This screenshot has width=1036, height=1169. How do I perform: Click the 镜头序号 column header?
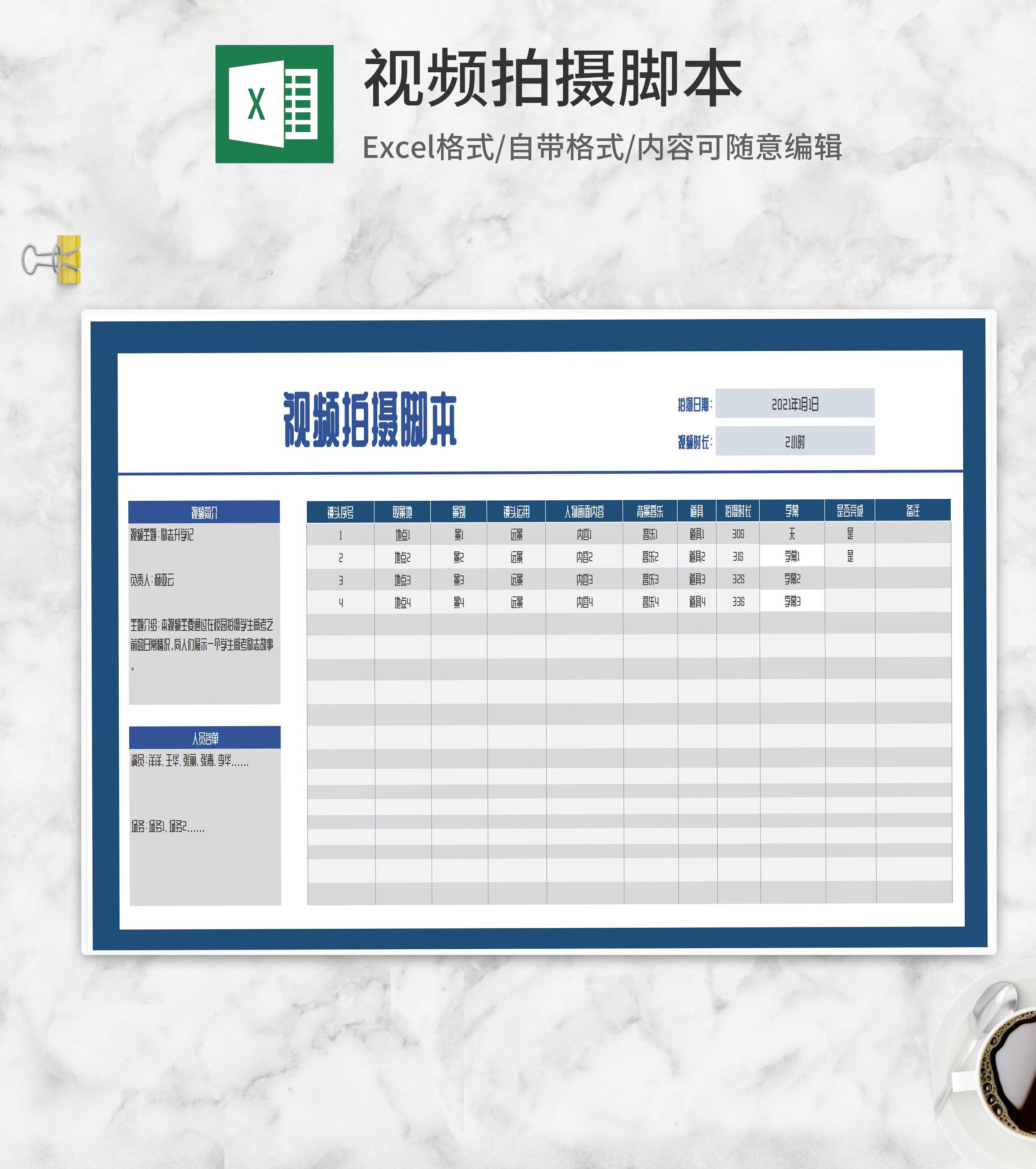click(340, 512)
